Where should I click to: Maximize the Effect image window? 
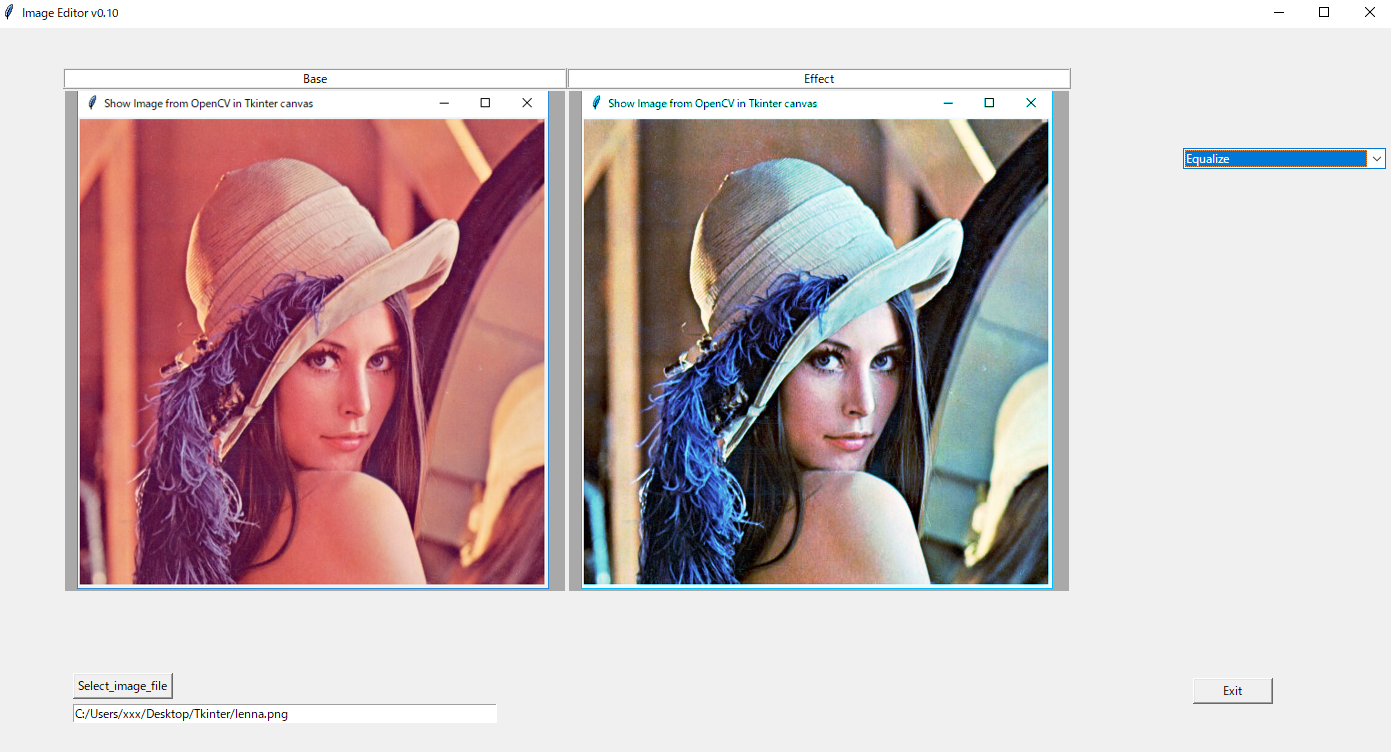point(990,103)
